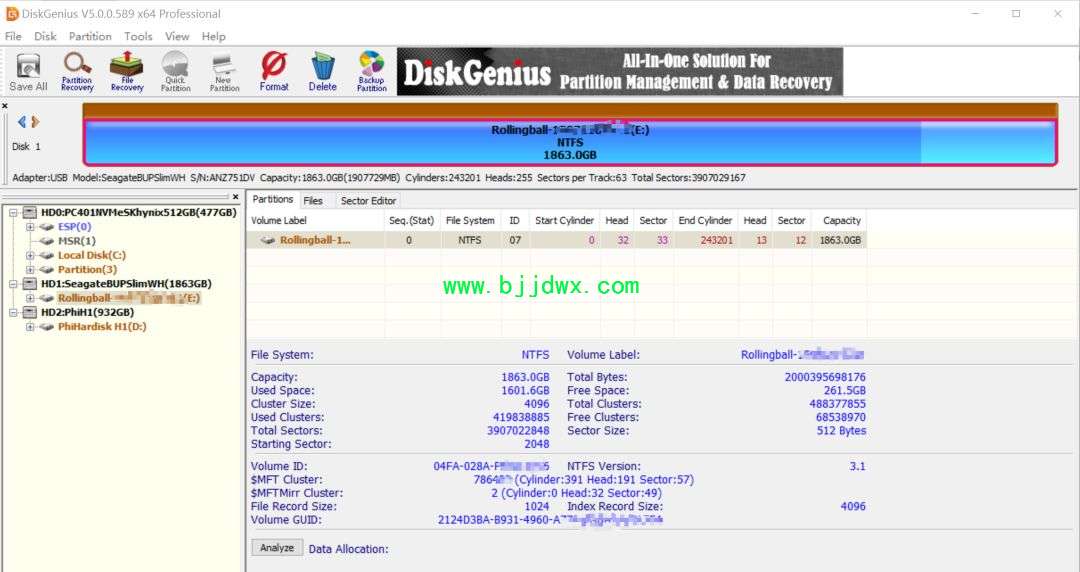
Task: Open the Partition Recovery tool
Action: (77, 72)
